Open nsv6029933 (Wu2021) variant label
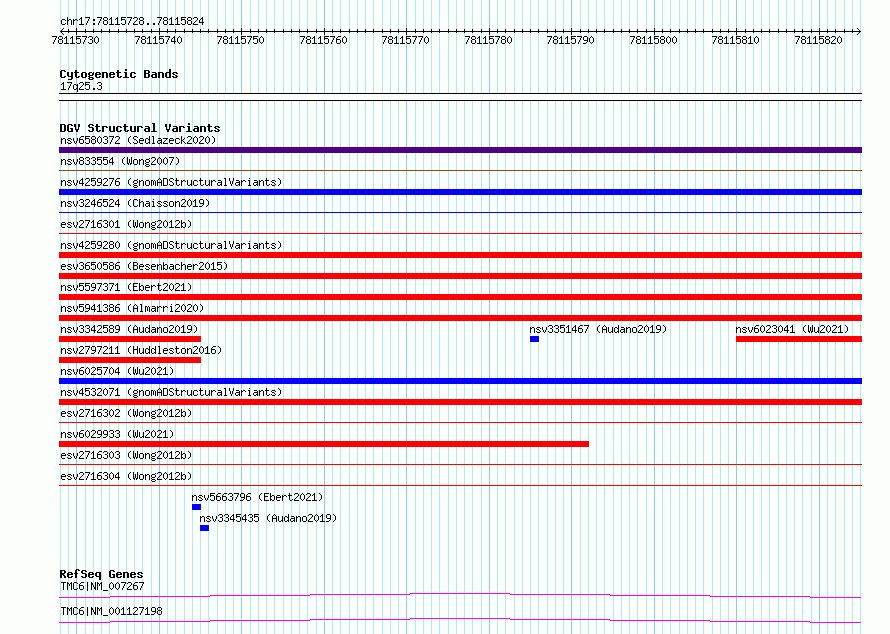 point(117,434)
